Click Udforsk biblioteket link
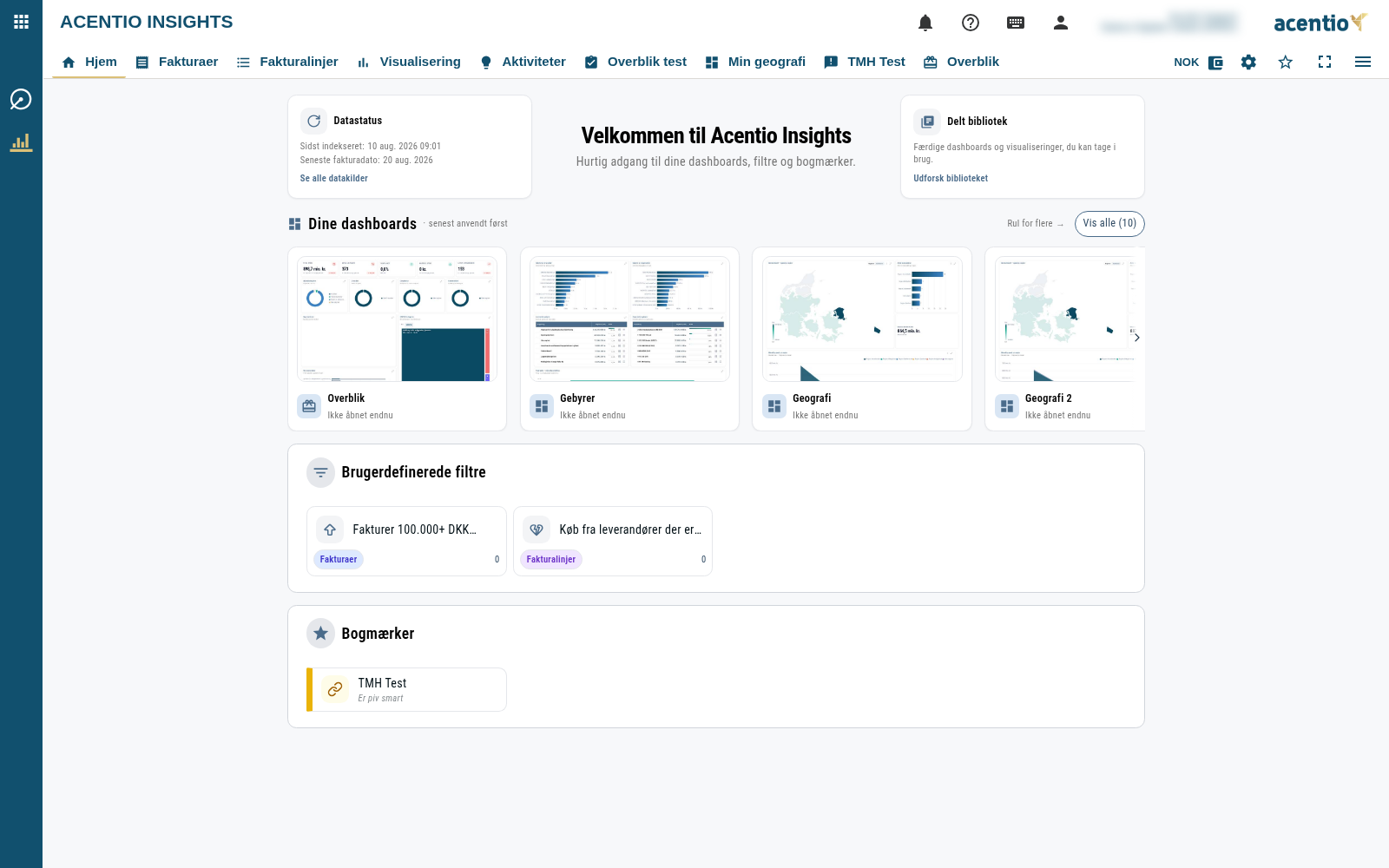Screen dimensions: 1389x868 (951, 178)
